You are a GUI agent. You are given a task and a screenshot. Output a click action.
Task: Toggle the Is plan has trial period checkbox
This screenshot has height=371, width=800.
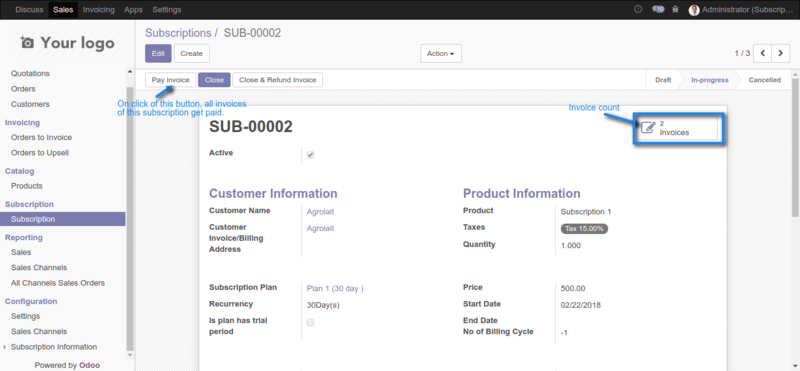pyautogui.click(x=310, y=323)
